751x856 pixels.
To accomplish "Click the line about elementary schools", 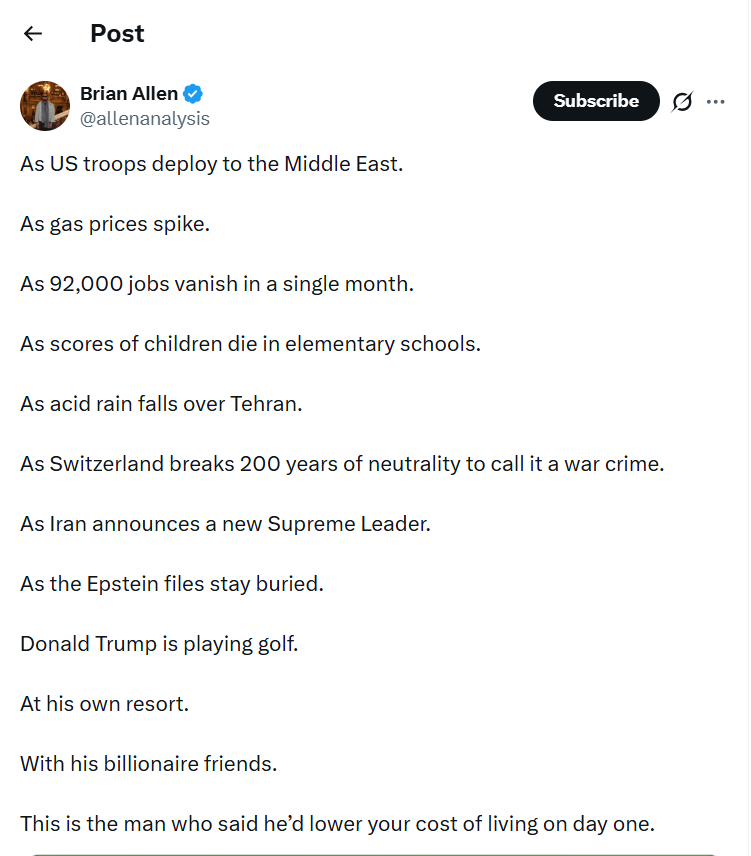I will coord(250,344).
